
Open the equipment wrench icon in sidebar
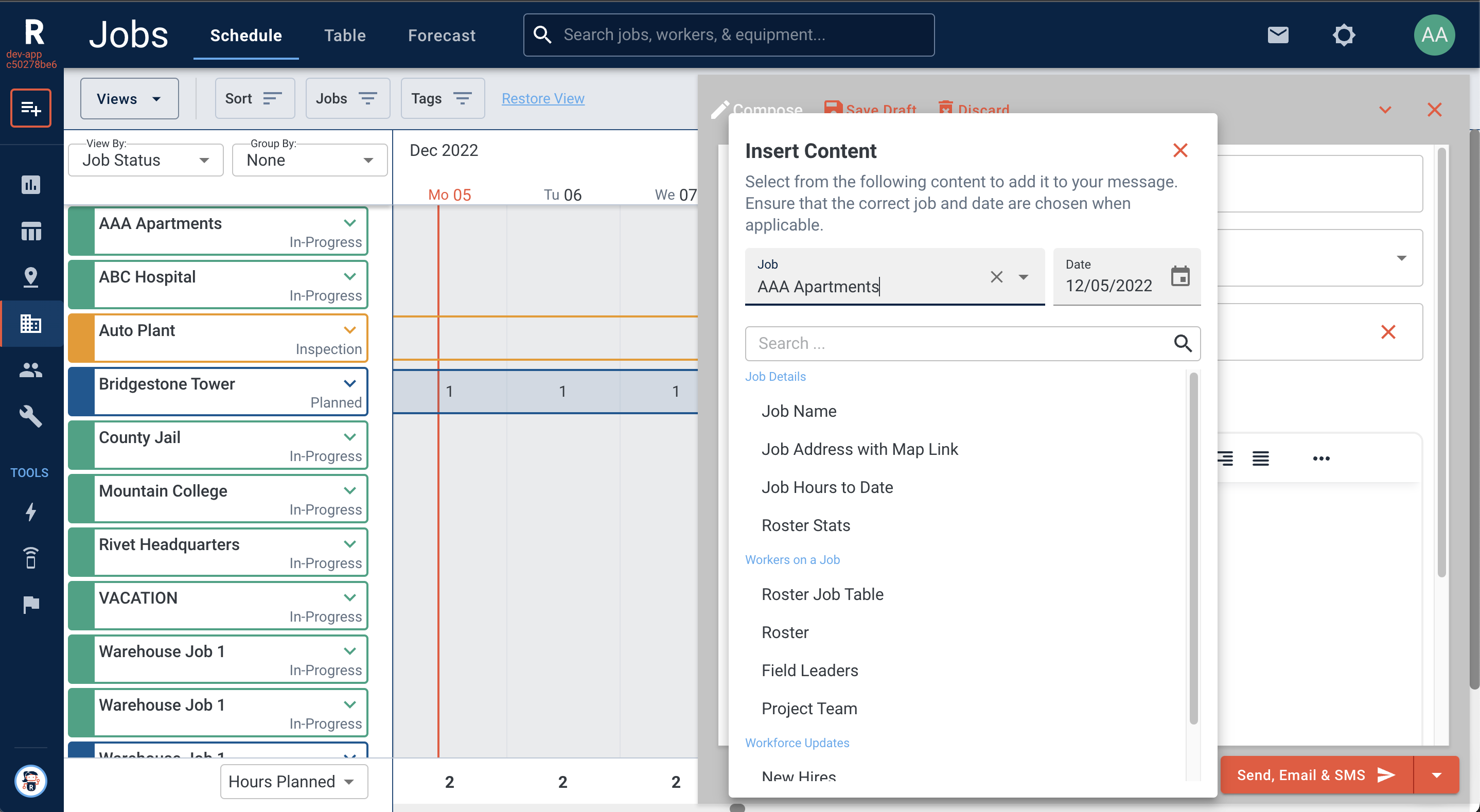click(x=30, y=417)
